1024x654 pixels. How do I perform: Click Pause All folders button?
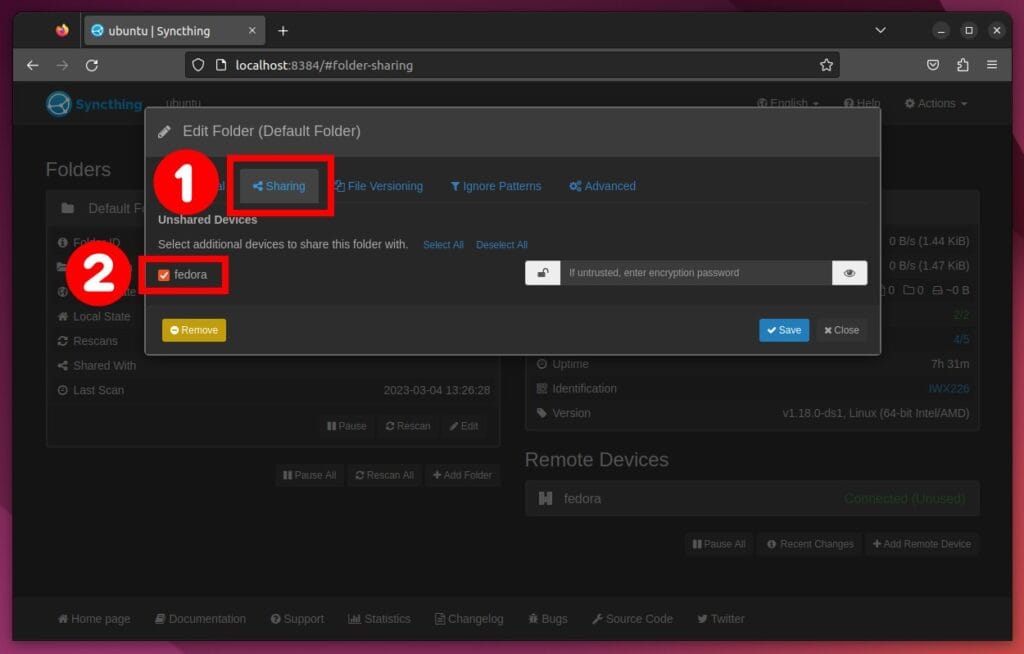tap(310, 475)
